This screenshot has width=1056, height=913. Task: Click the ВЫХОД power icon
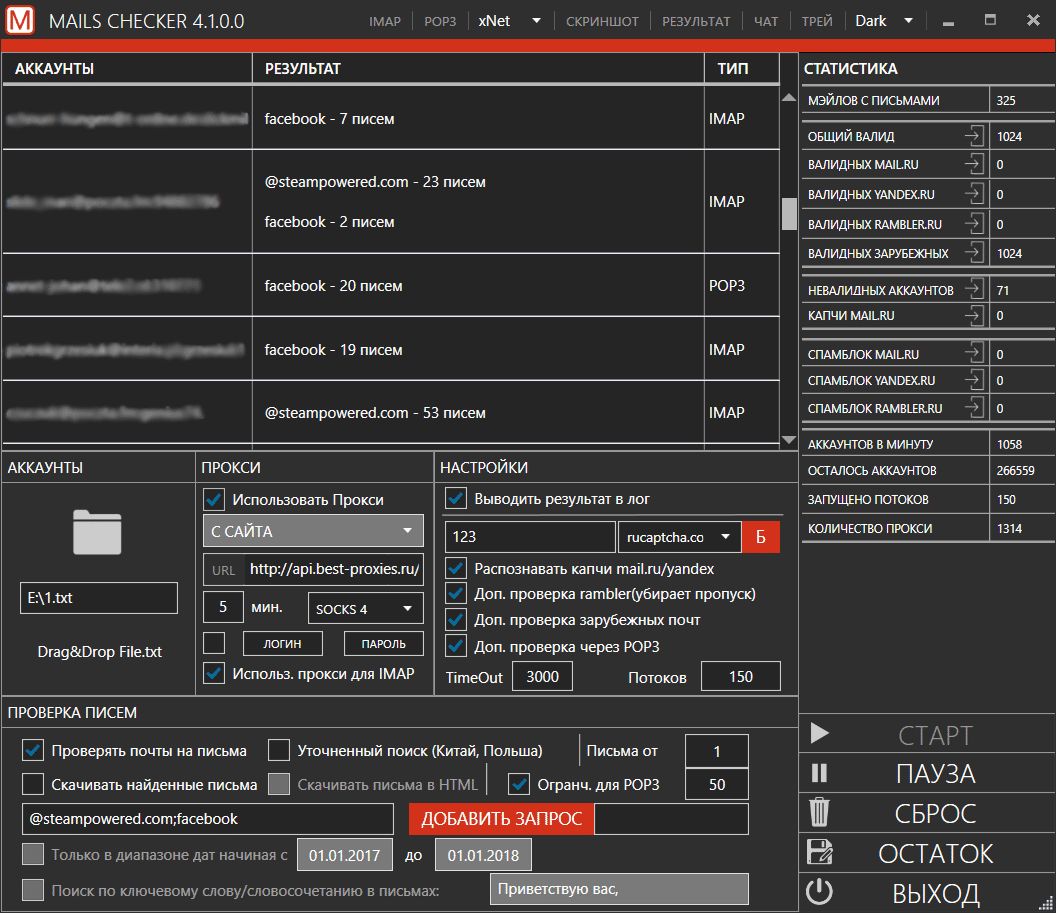pos(819,892)
